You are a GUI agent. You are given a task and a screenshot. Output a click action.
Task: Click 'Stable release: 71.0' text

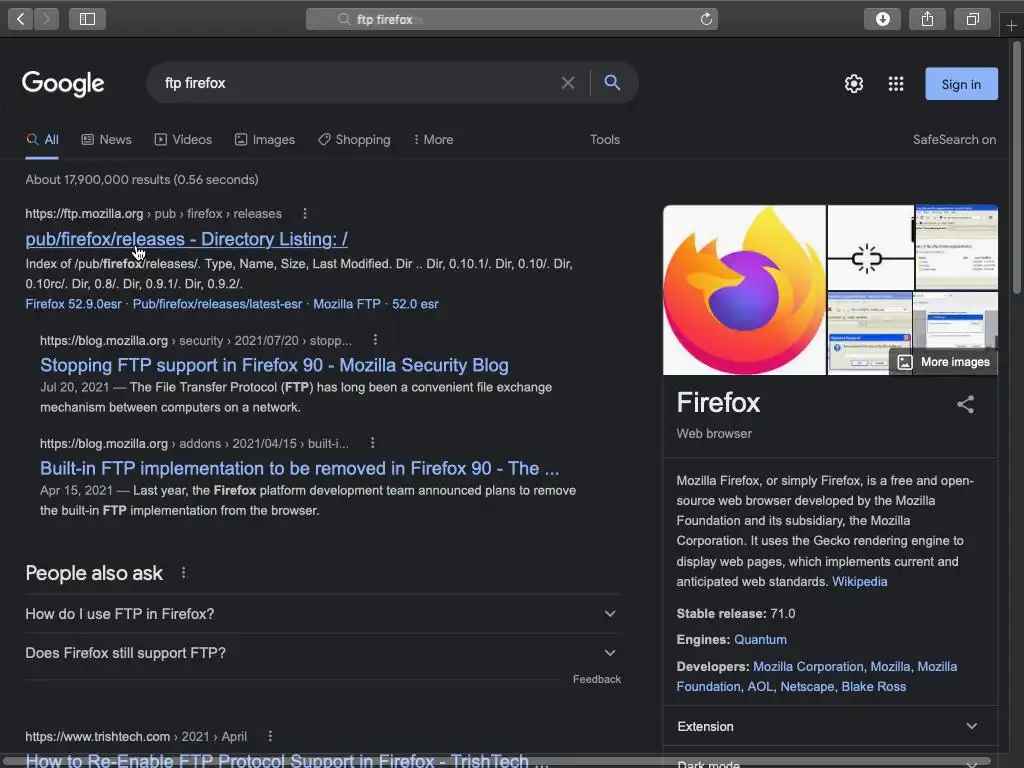[x=736, y=613]
